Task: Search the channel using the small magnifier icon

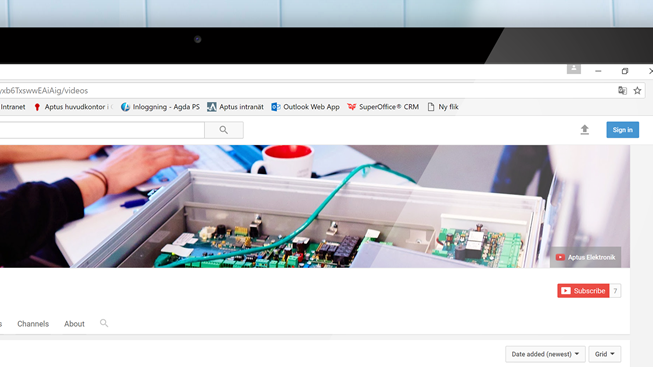Action: click(104, 323)
